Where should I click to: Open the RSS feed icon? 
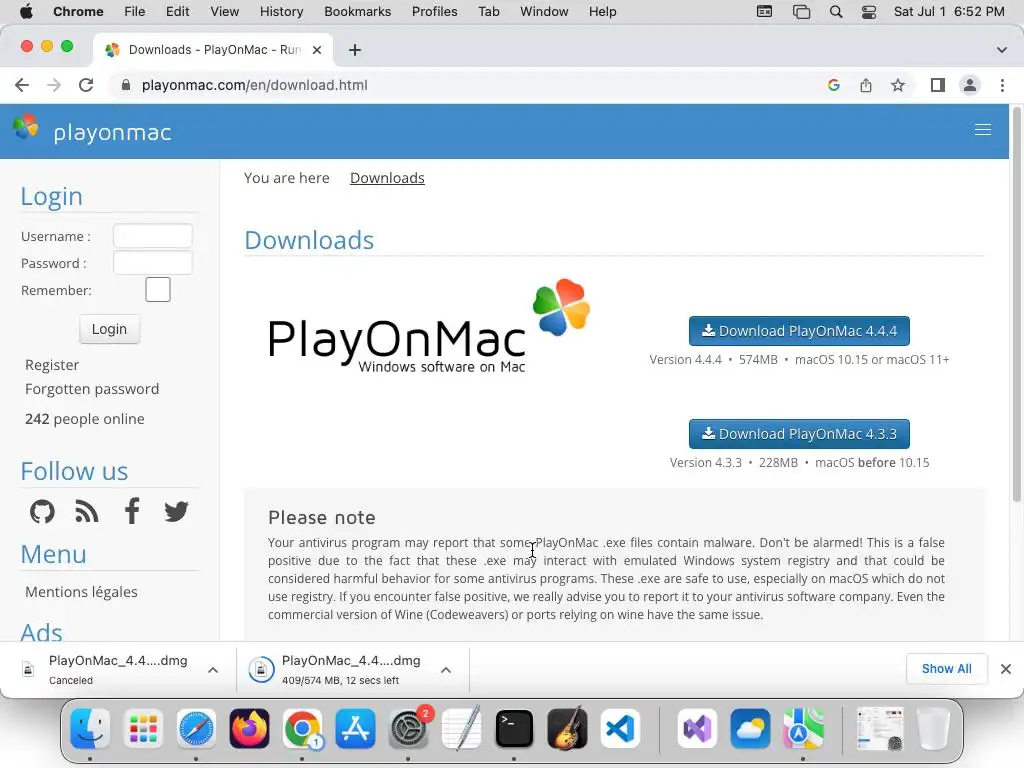pyautogui.click(x=87, y=511)
